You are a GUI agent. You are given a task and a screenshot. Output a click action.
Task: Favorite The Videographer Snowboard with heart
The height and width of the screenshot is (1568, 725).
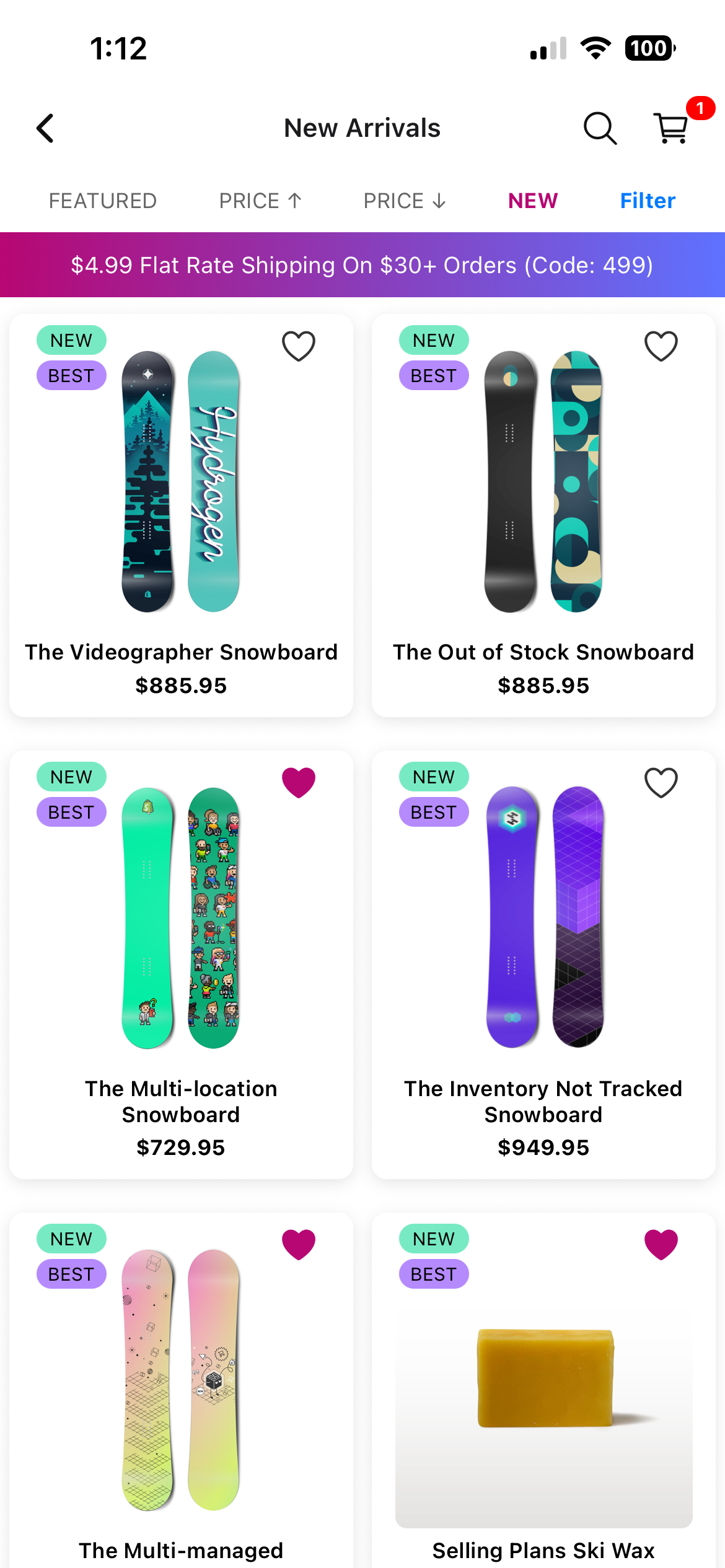pos(299,346)
